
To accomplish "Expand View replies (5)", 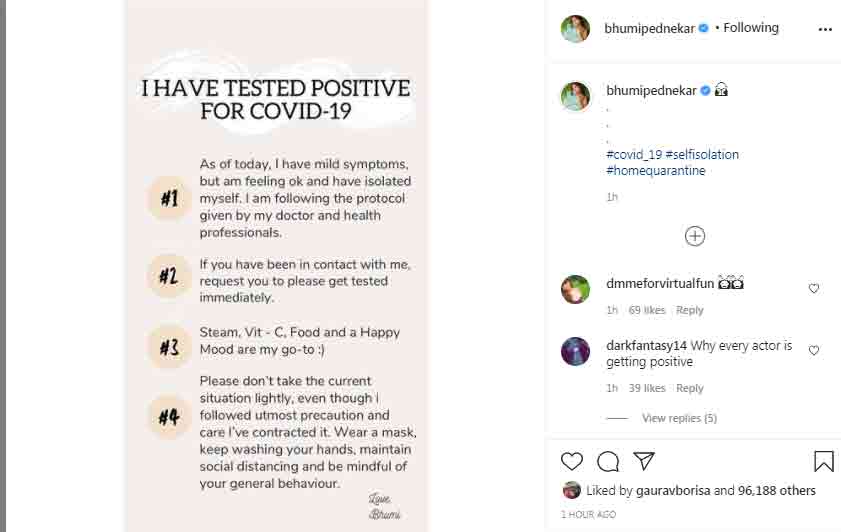I will tap(679, 418).
